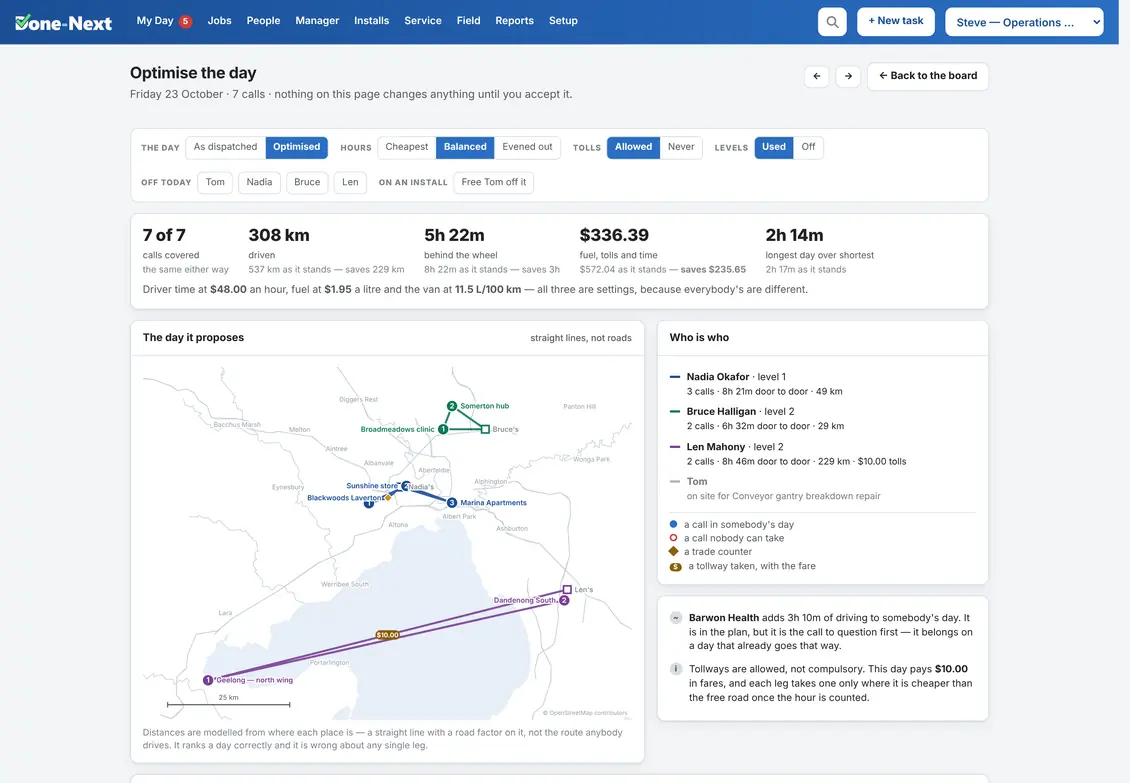Screen dimensions: 1130x783
Task: Open the Steve — Operations user dropdown
Action: [1024, 22]
